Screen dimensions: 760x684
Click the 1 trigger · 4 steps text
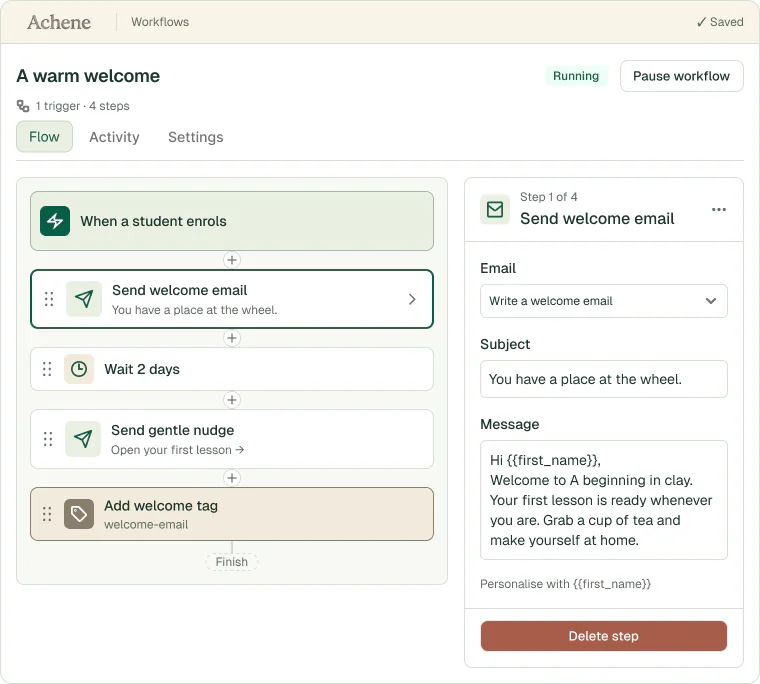click(82, 106)
